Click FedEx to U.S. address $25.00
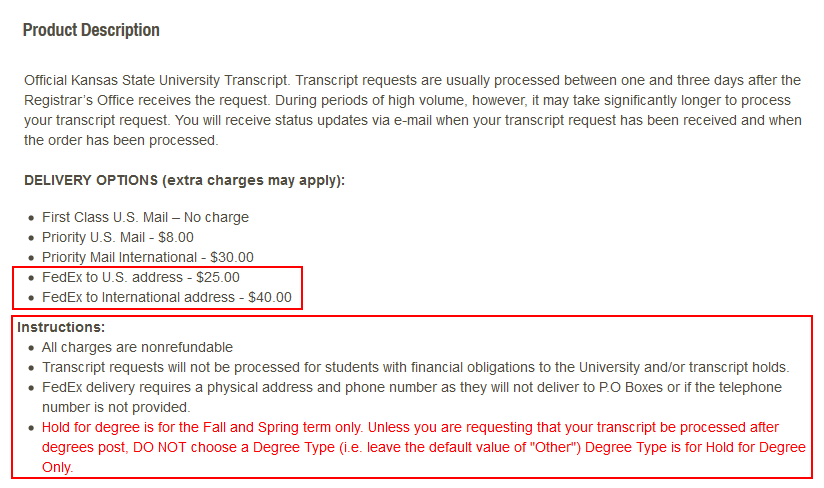 (x=141, y=277)
